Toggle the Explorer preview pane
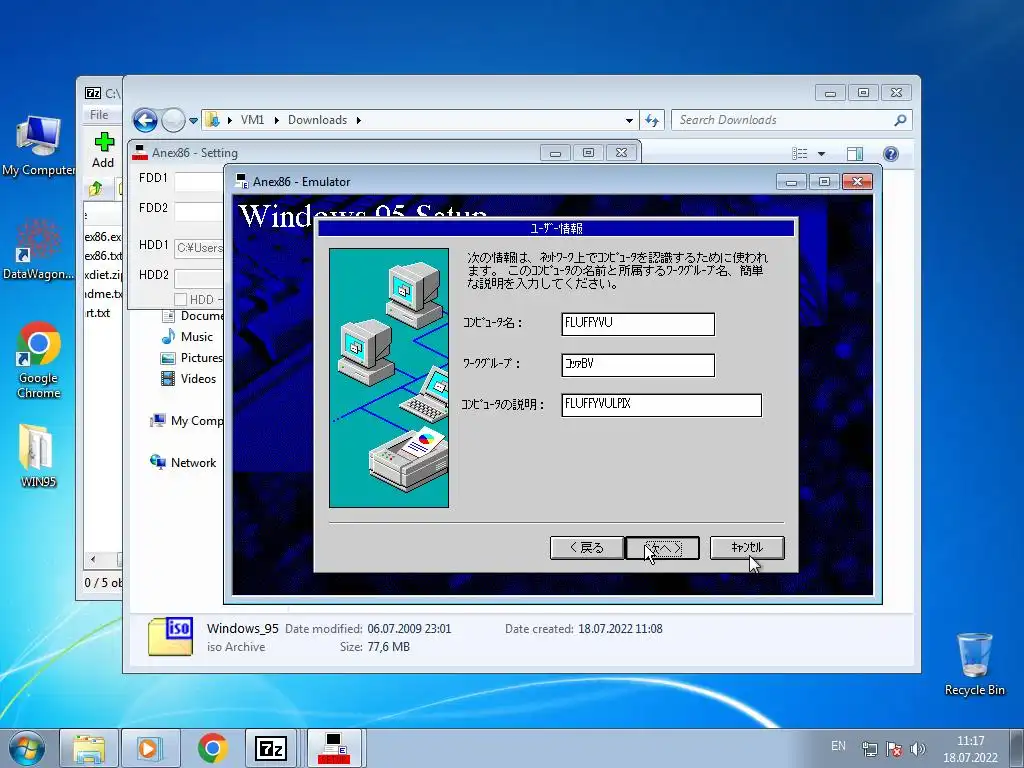 [854, 153]
